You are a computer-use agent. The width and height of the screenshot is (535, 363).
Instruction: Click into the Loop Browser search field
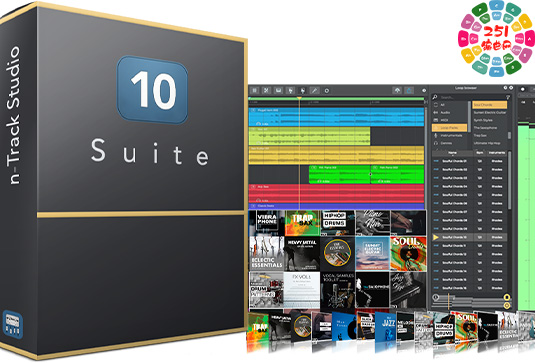(x=471, y=98)
